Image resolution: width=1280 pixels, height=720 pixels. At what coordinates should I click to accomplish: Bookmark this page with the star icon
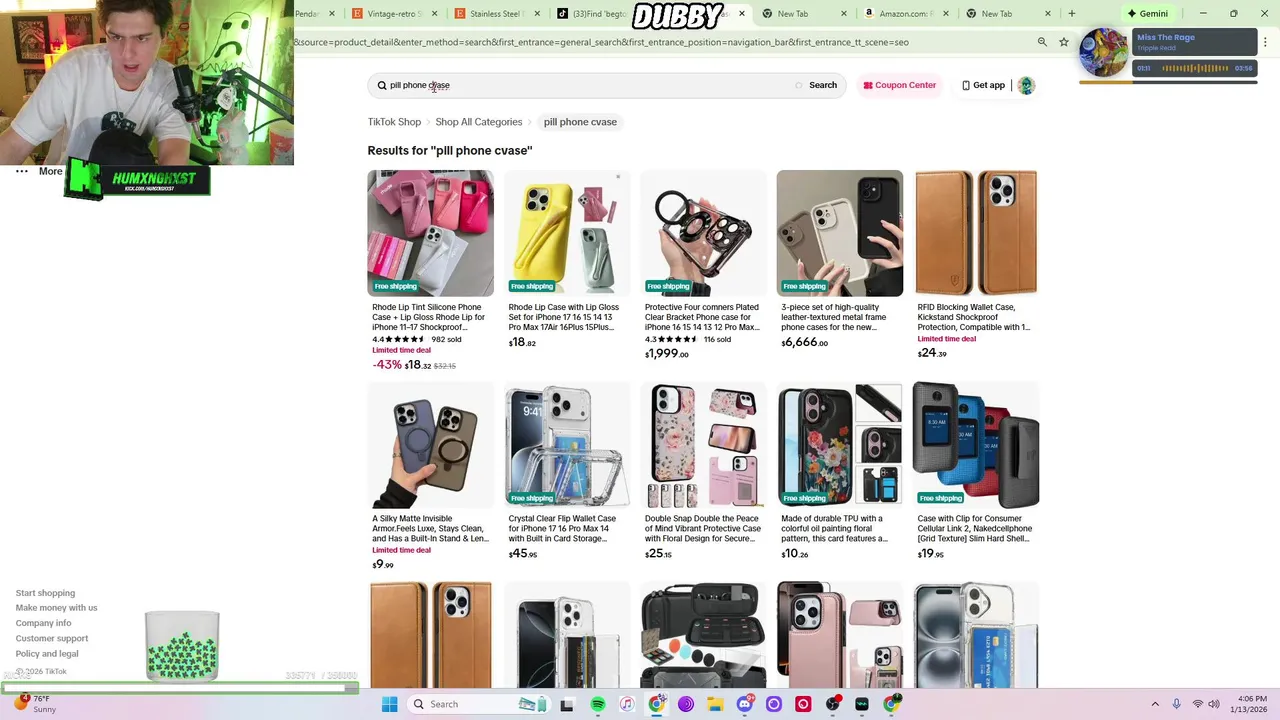coord(1064,42)
